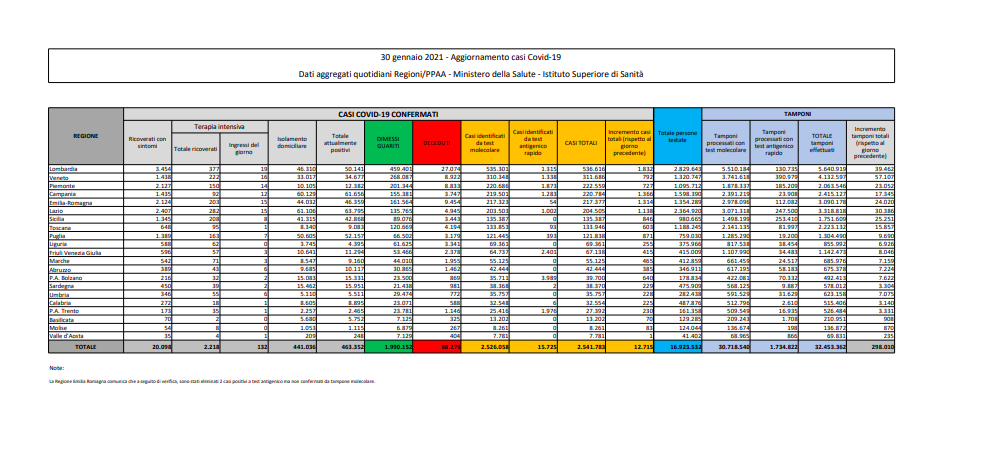Click the TAMPONI section header
The width and height of the screenshot is (983, 469).
(797, 115)
